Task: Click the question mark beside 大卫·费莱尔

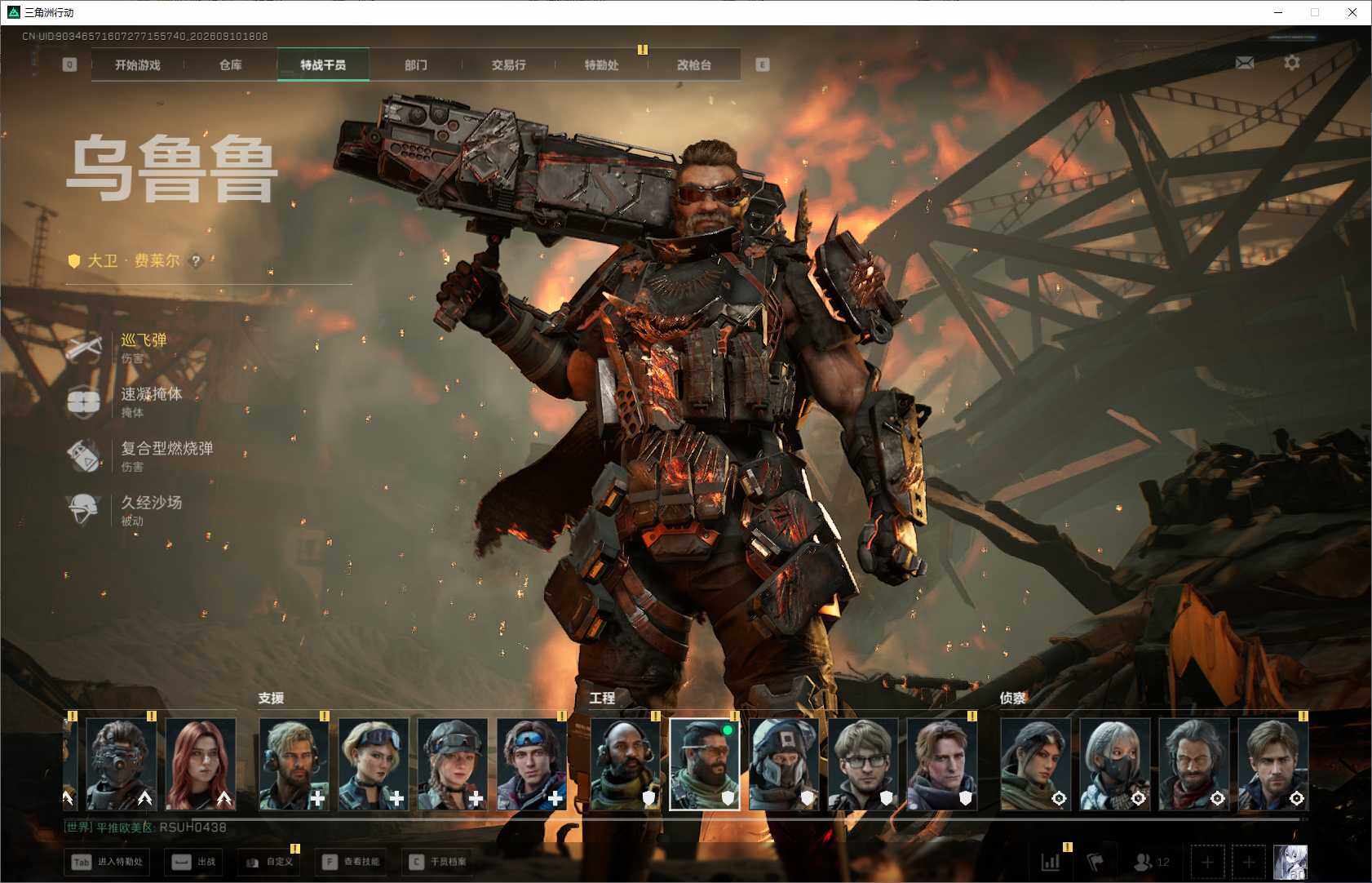Action: coord(196,261)
